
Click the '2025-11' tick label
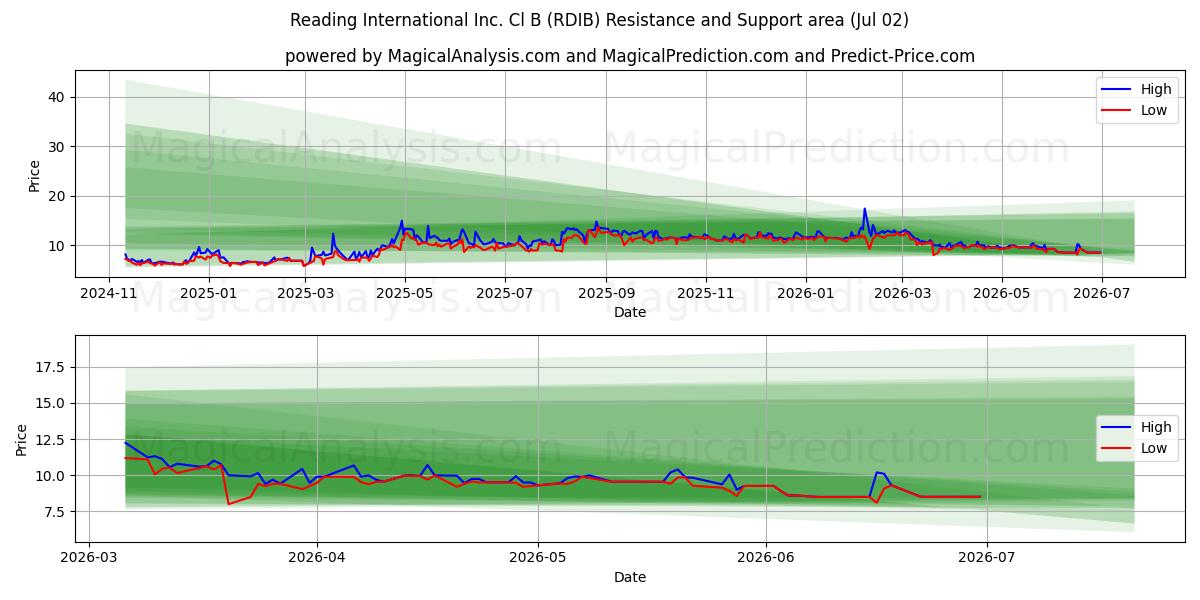pyautogui.click(x=706, y=293)
